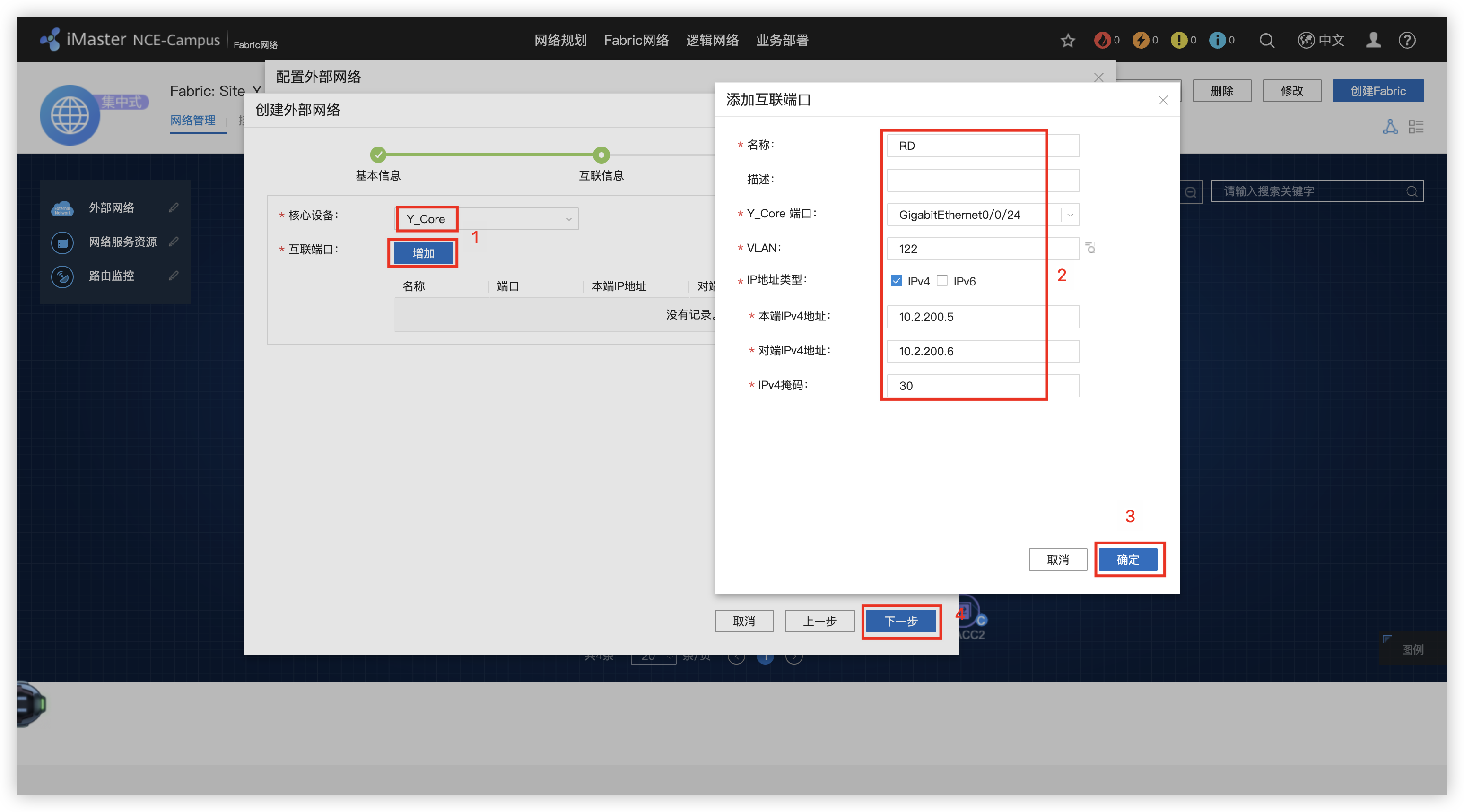
Task: Open the user account icon
Action: pyautogui.click(x=1373, y=40)
